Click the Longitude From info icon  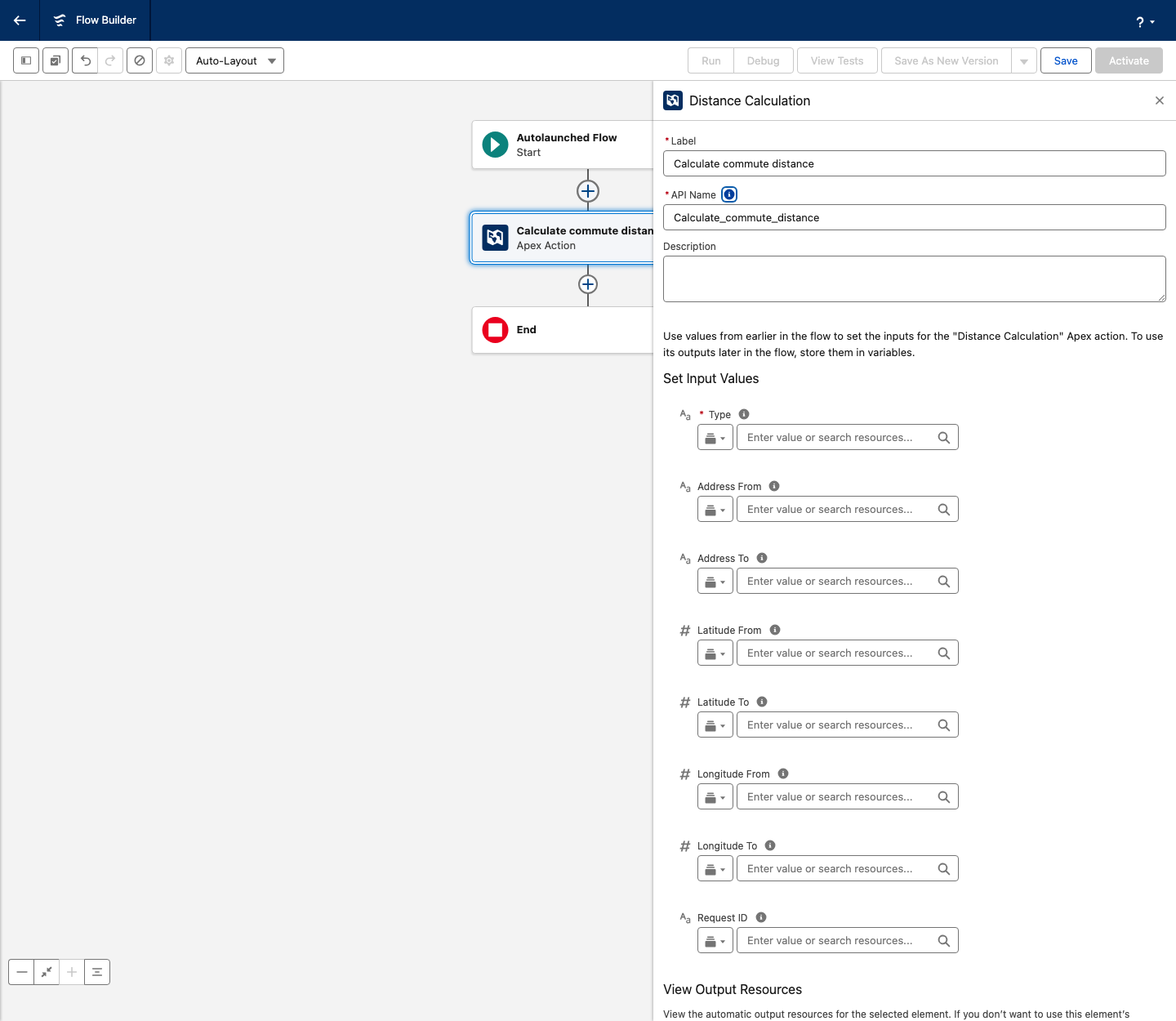(783, 774)
